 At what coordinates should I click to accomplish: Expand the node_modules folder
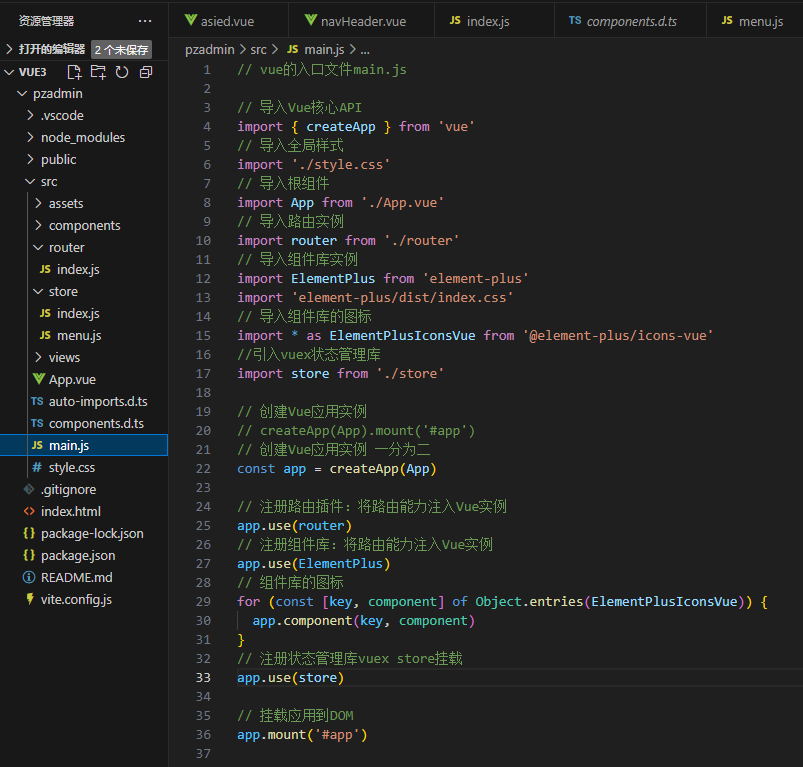point(30,138)
